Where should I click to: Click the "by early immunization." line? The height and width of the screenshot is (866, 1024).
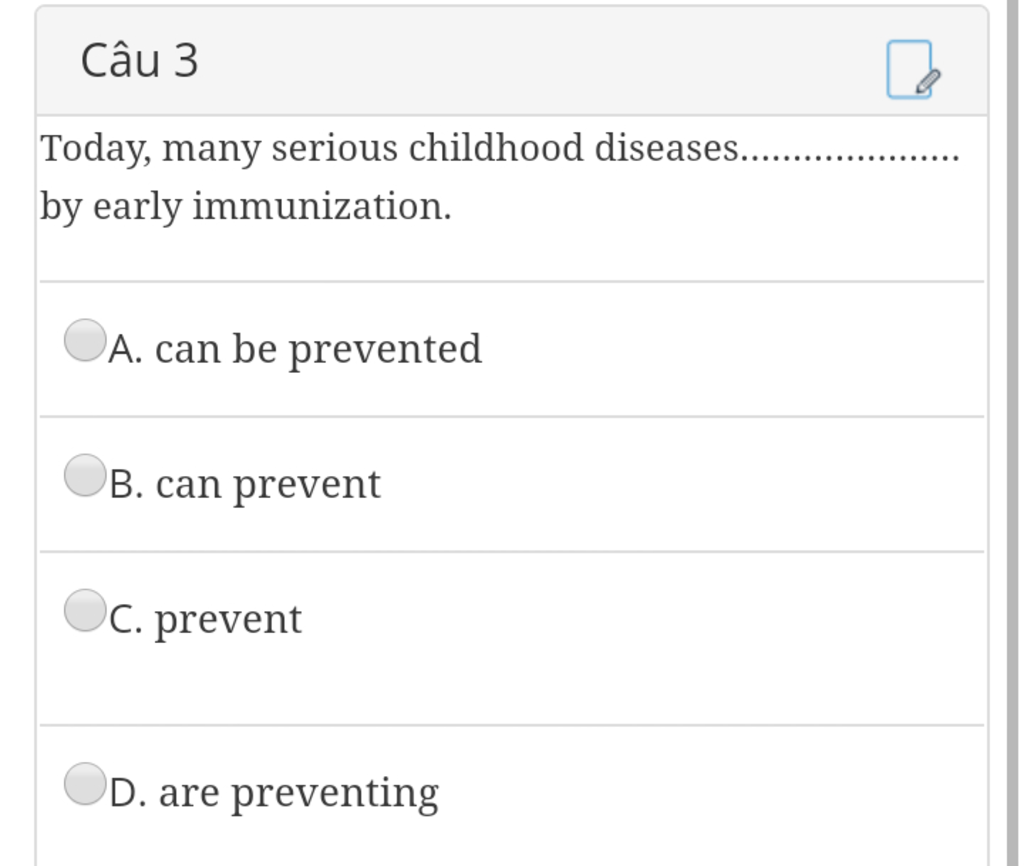coord(246,207)
